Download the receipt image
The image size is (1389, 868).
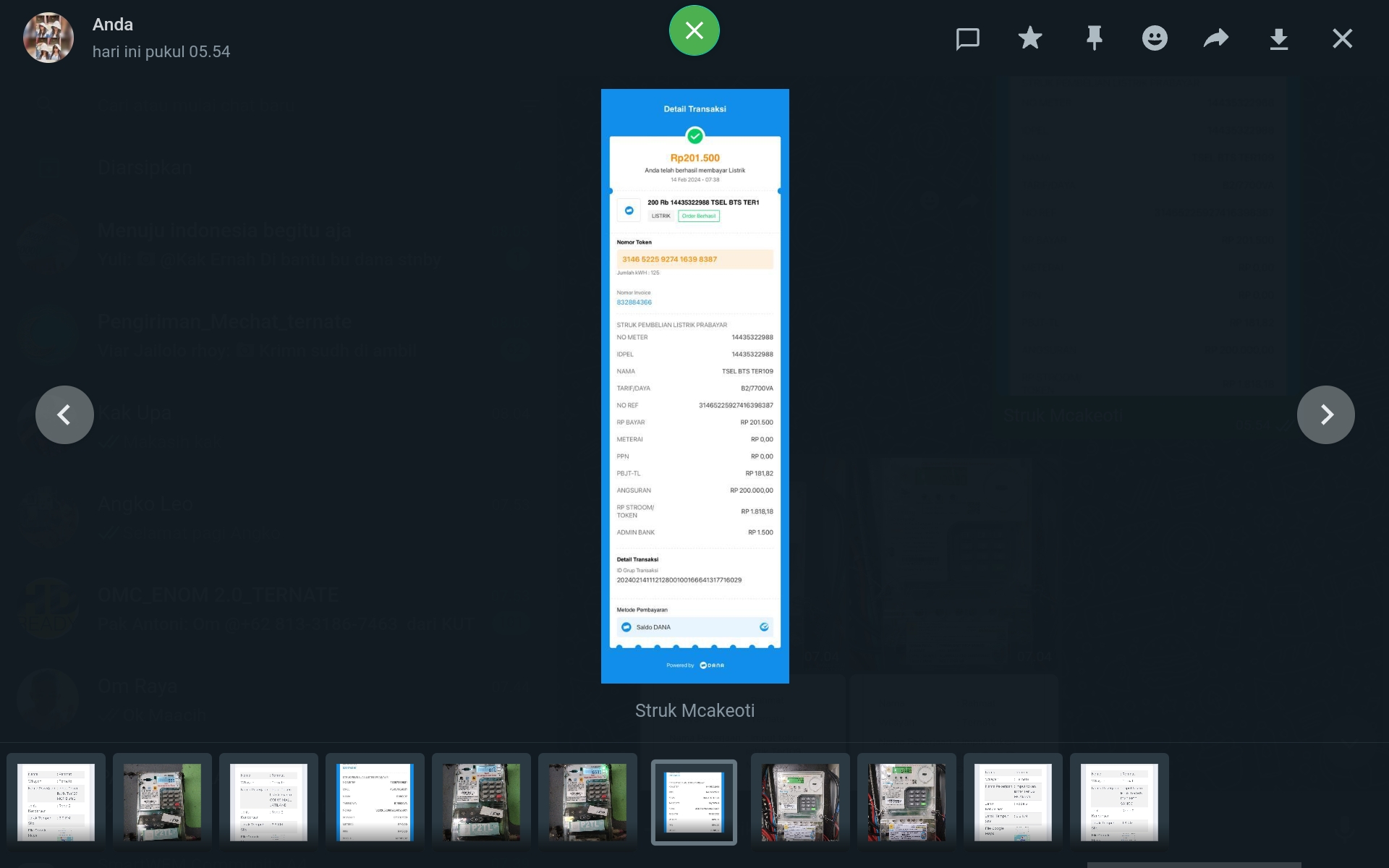[1279, 38]
